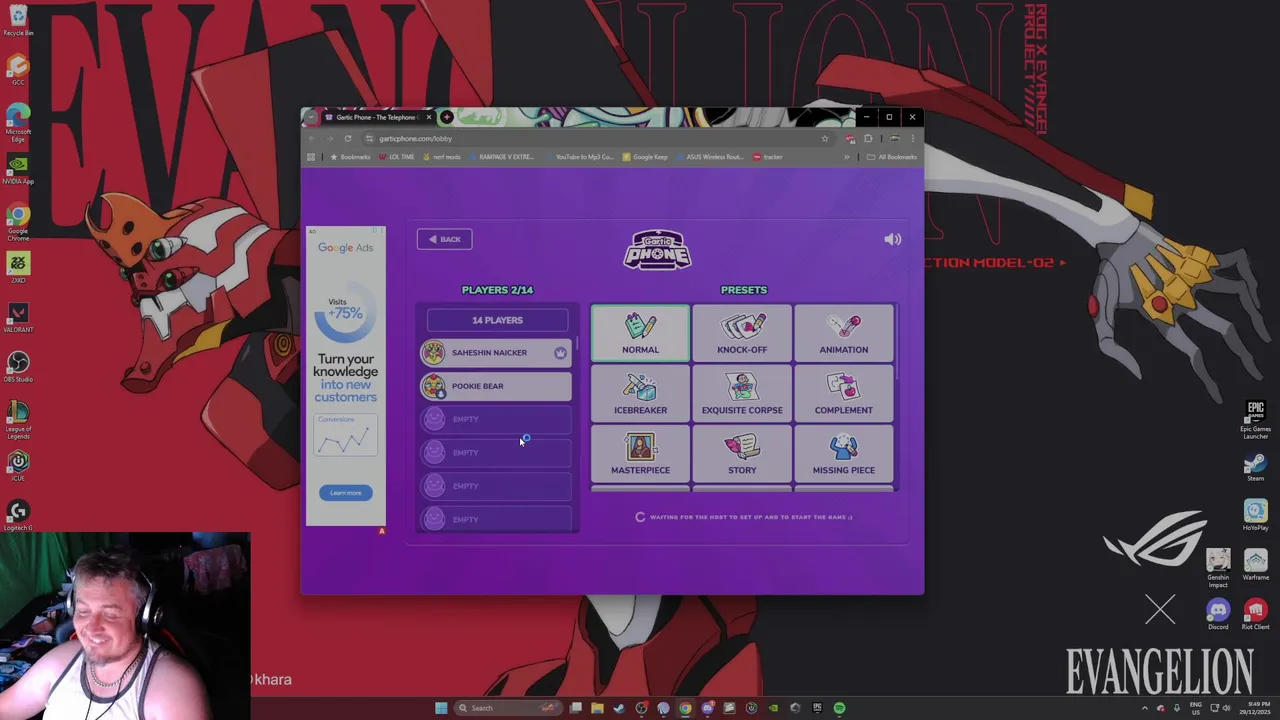Open NVIDIA App desktop shortcut

[x=18, y=168]
